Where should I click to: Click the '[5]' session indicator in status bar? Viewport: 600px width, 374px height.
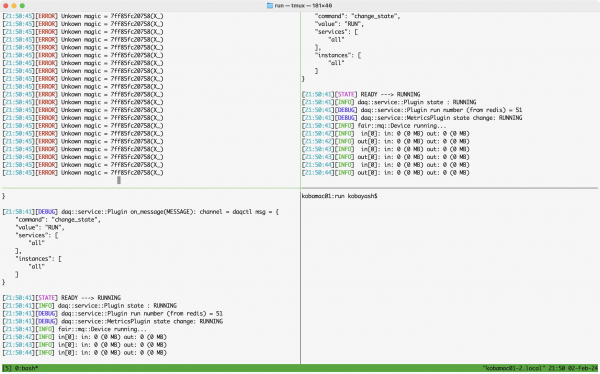click(7, 368)
